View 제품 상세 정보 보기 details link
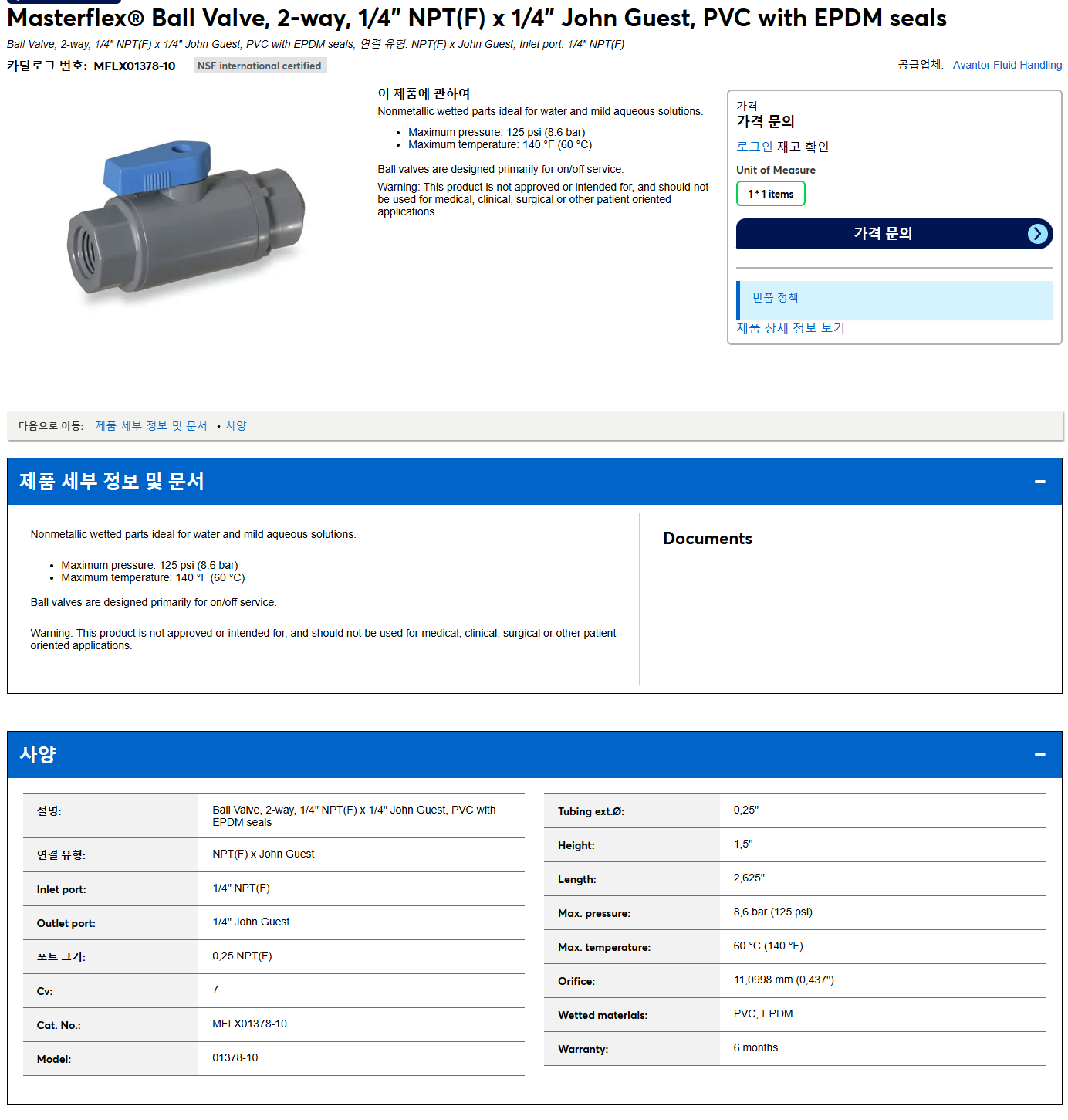The width and height of the screenshot is (1068, 1120). (x=790, y=328)
